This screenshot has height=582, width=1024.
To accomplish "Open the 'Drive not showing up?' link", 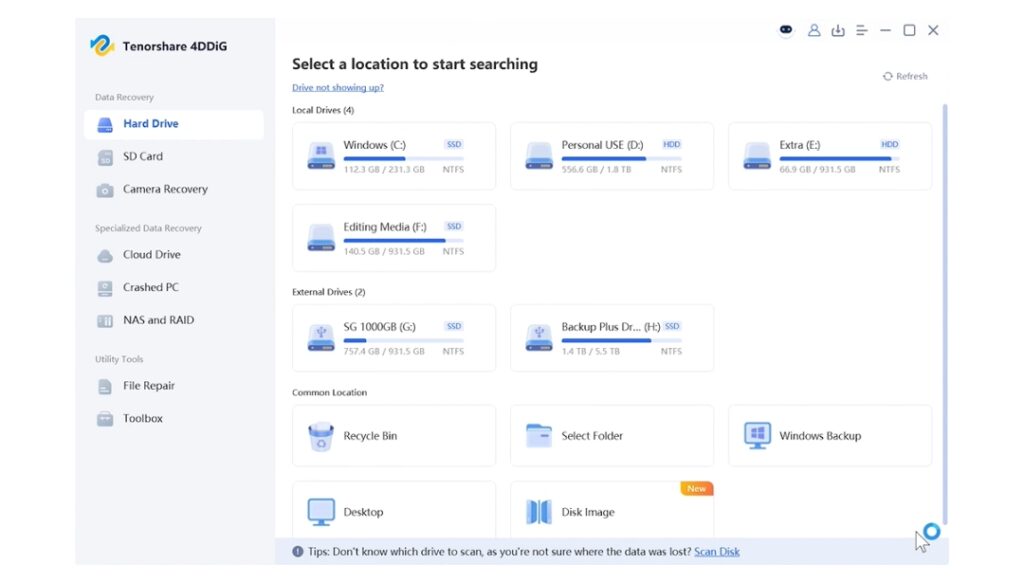I will click(338, 88).
